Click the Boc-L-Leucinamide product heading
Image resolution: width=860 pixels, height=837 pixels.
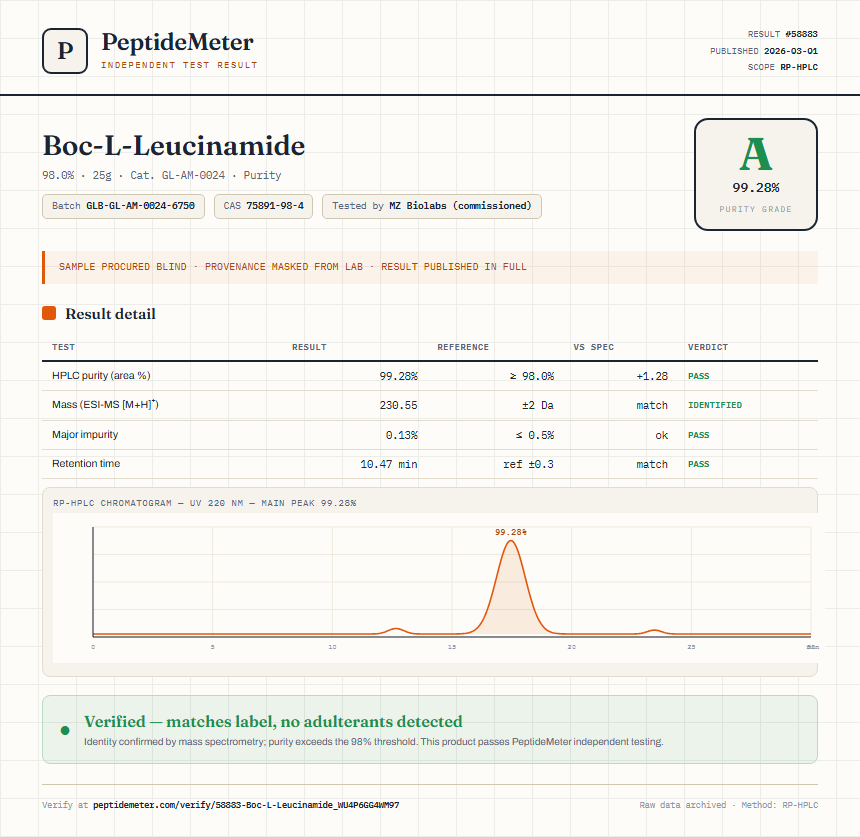point(174,146)
